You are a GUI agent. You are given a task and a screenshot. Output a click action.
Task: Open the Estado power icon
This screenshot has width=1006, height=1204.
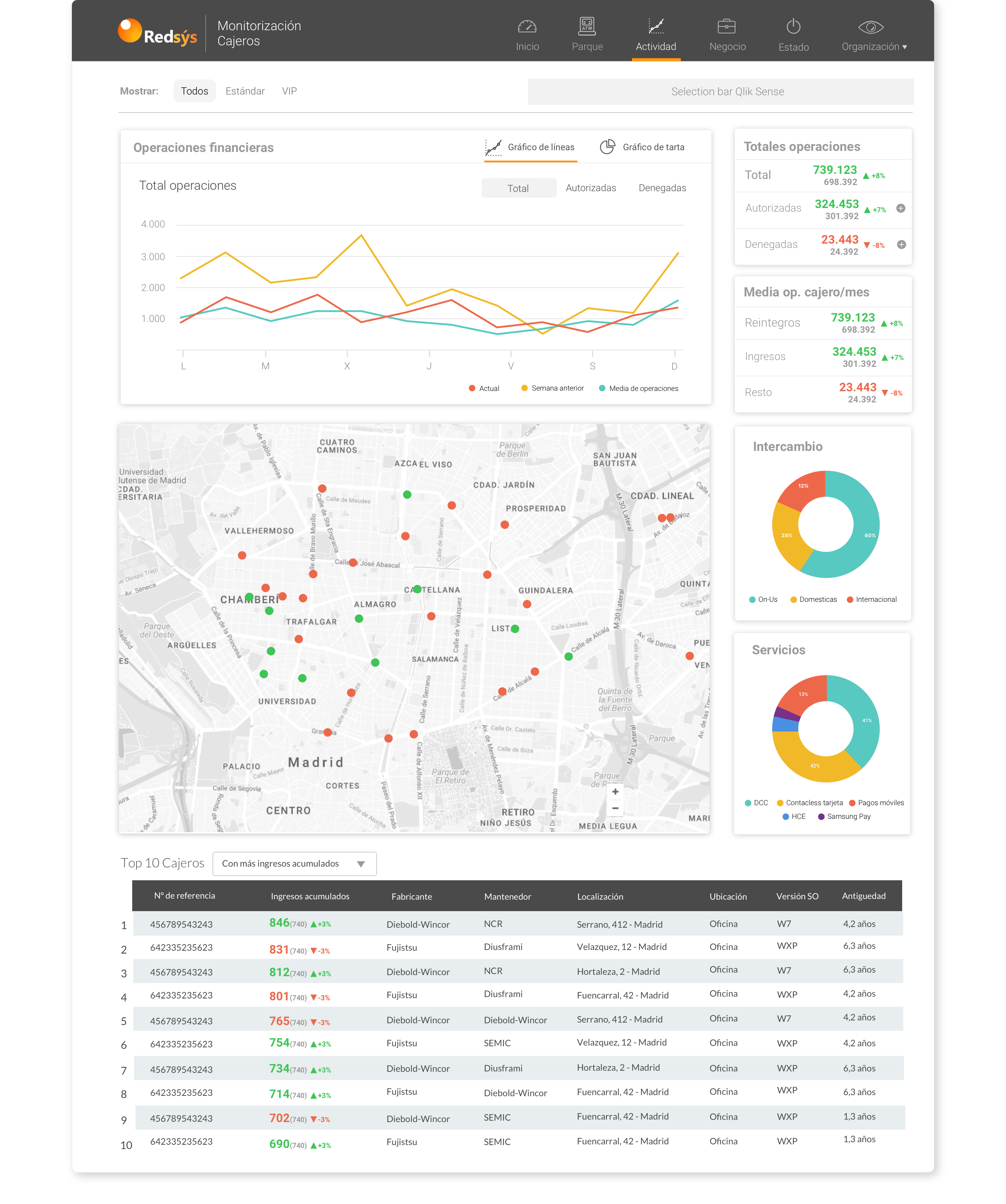click(793, 27)
